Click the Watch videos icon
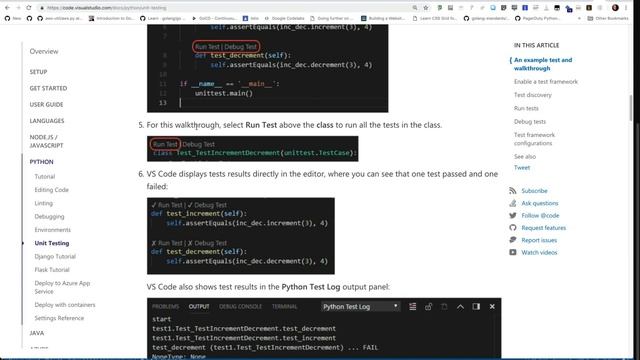The width and height of the screenshot is (640, 360). 513,252
